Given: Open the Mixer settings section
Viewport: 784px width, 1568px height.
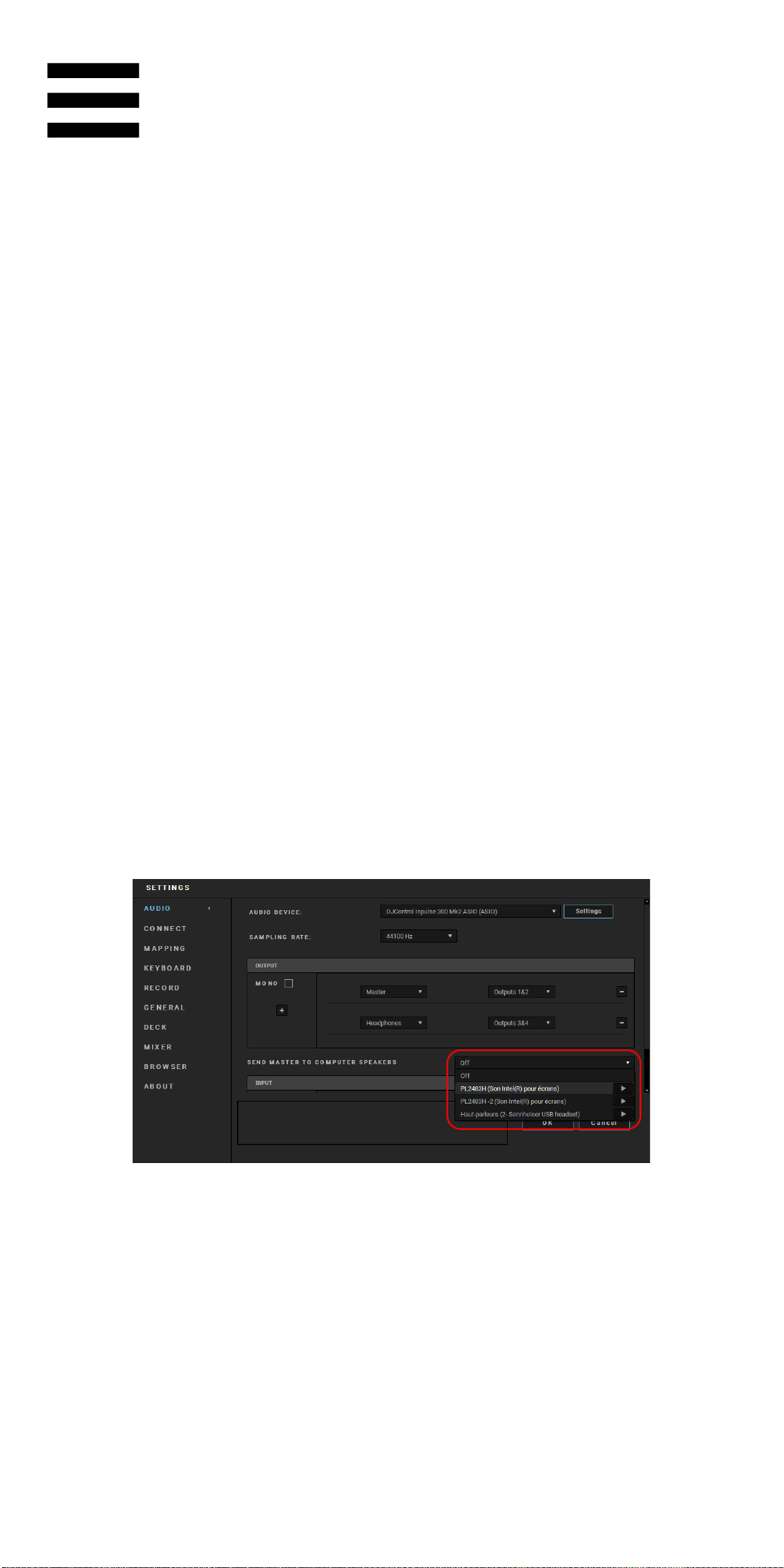Looking at the screenshot, I should coord(157,1048).
